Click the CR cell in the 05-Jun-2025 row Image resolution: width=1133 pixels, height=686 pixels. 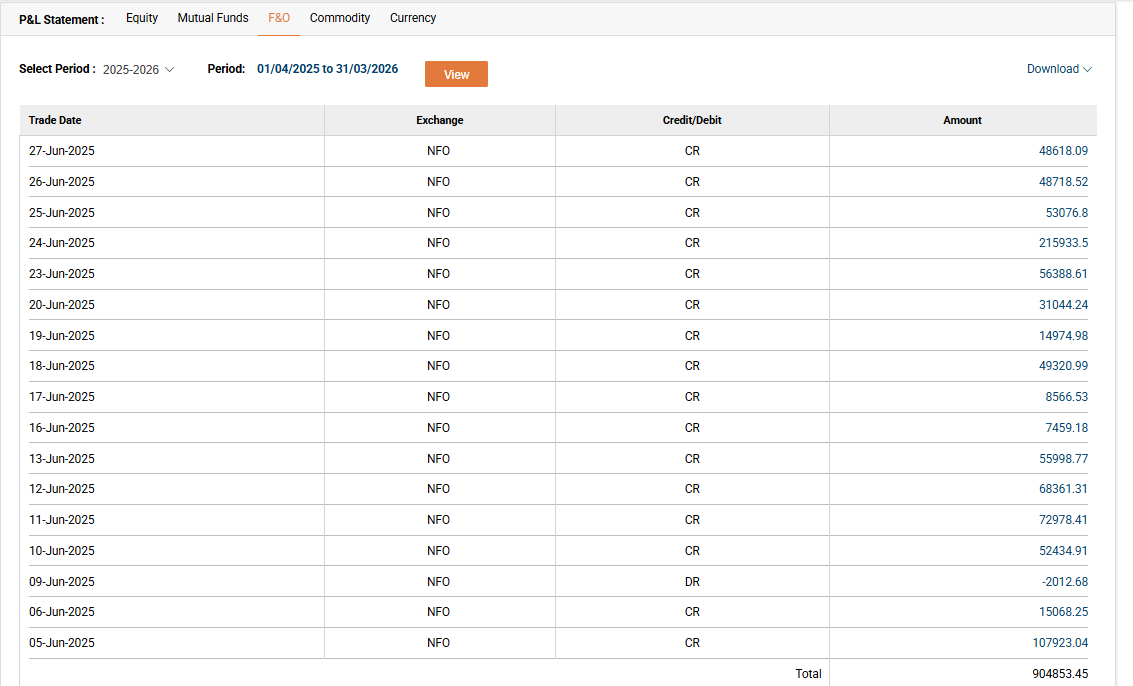click(692, 643)
